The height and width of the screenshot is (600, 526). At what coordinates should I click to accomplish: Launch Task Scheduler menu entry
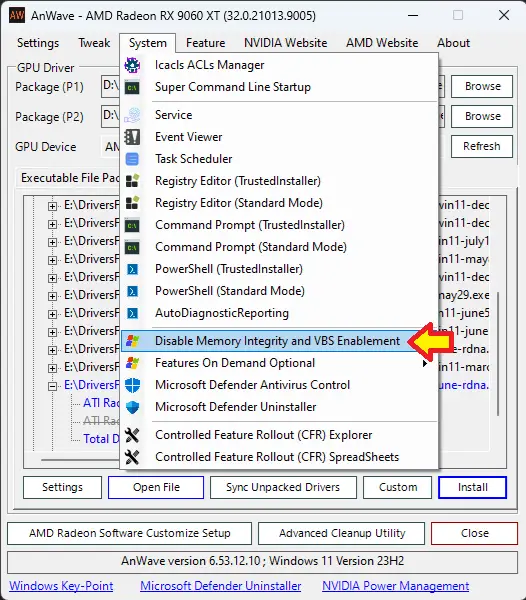pos(279,159)
